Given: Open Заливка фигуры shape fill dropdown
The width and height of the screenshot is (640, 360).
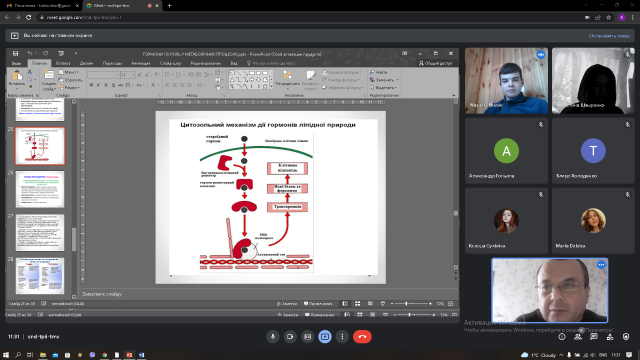Looking at the screenshot, I should tap(342, 72).
